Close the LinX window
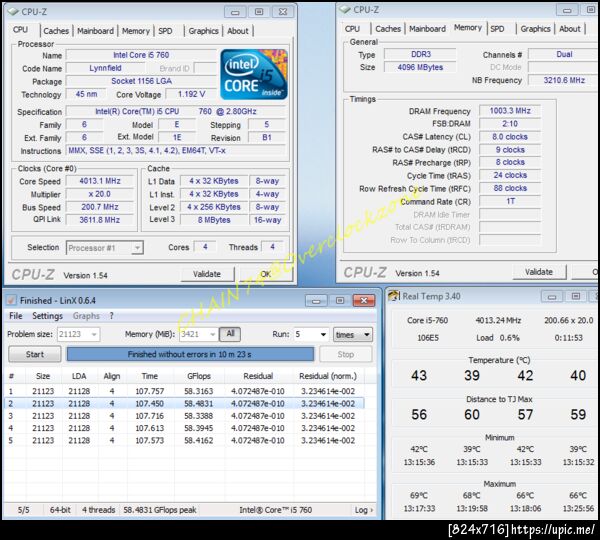Screen dimensions: 600x540 pyautogui.click(x=364, y=301)
